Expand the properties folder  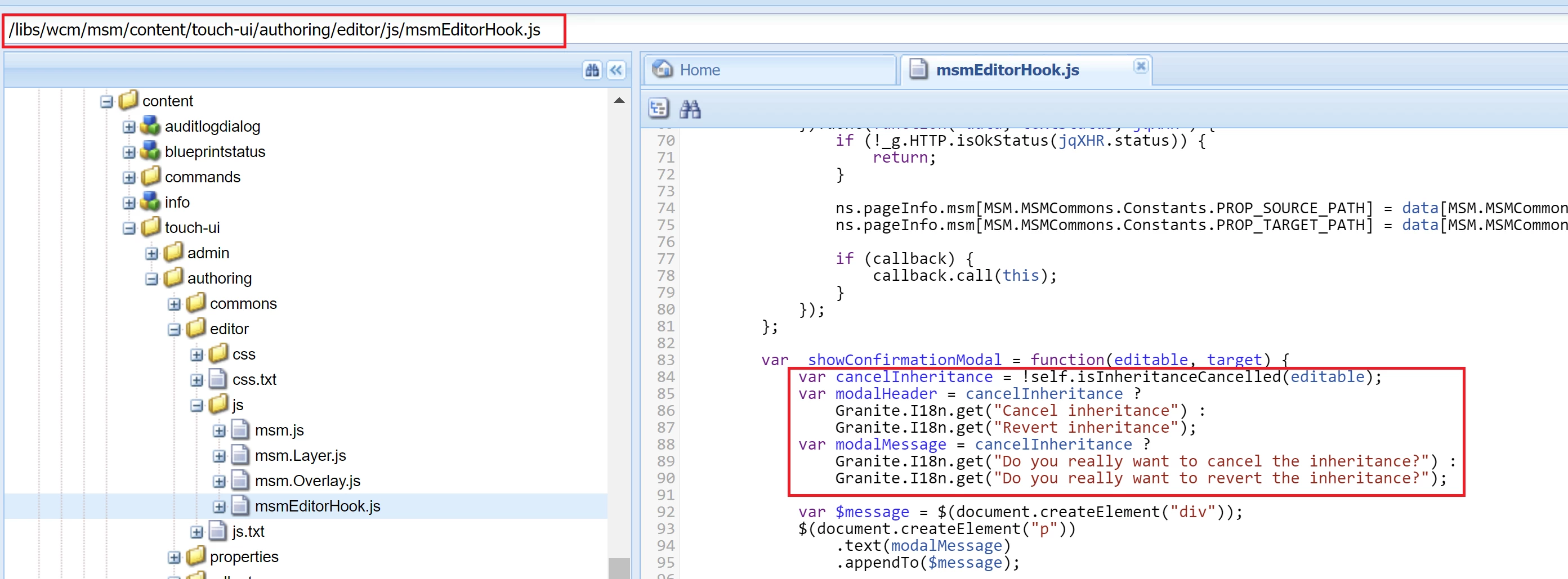coord(174,558)
